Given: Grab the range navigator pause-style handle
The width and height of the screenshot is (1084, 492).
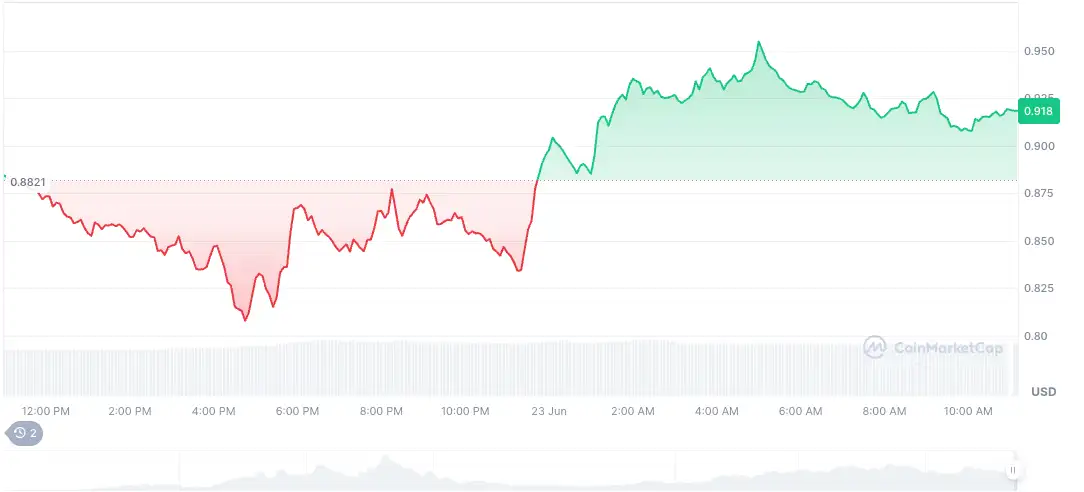Looking at the screenshot, I should (1013, 470).
